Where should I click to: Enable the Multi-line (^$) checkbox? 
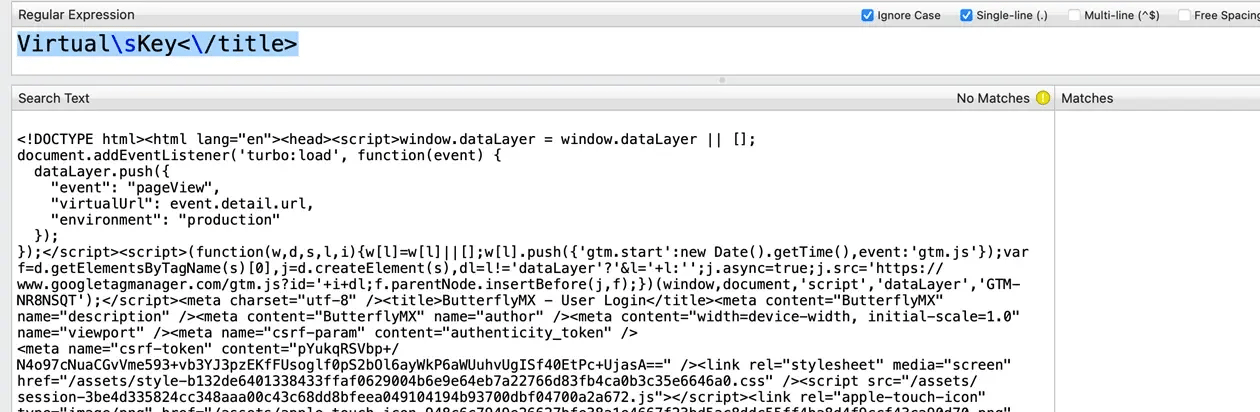tap(1074, 15)
